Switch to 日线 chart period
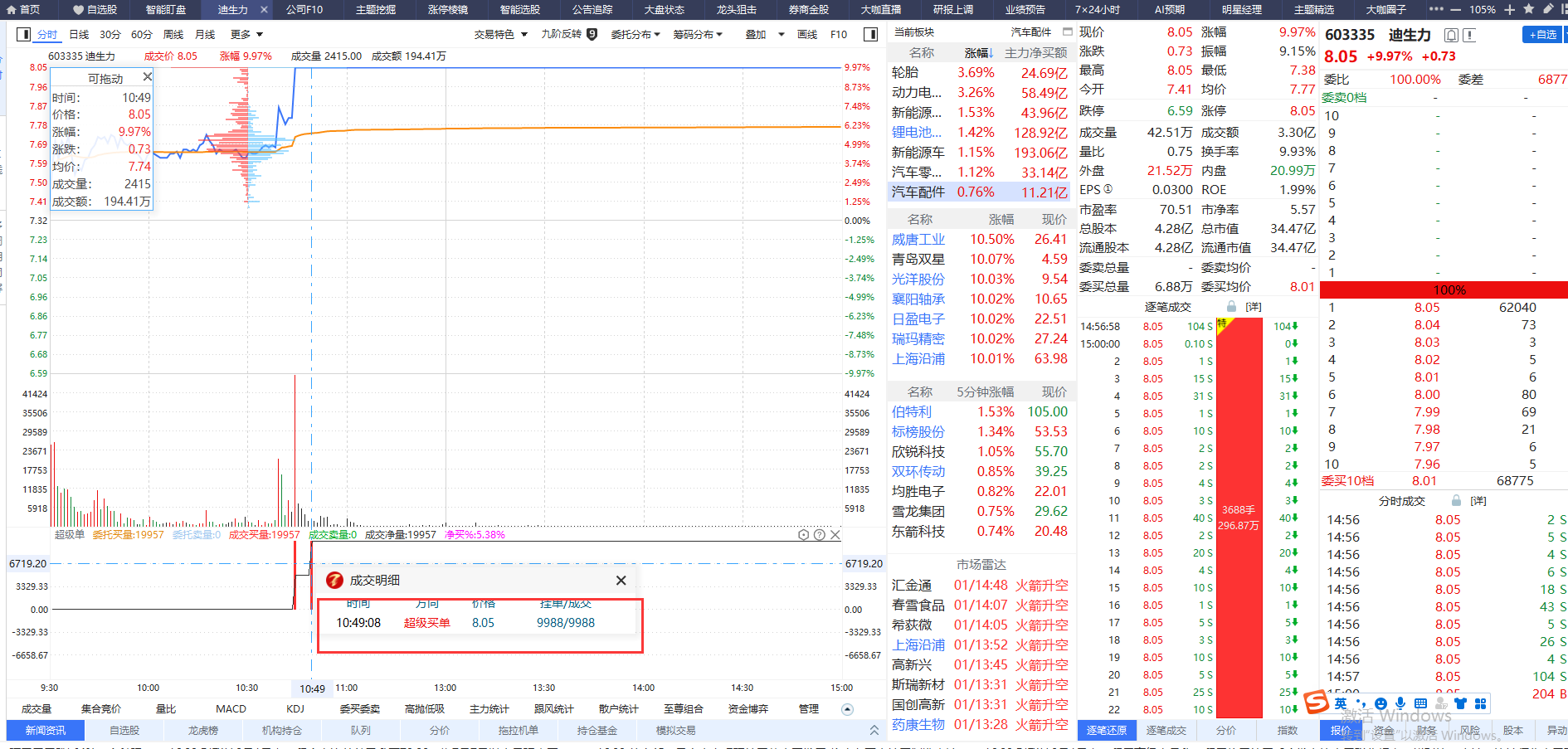The image size is (1568, 749). point(79,35)
